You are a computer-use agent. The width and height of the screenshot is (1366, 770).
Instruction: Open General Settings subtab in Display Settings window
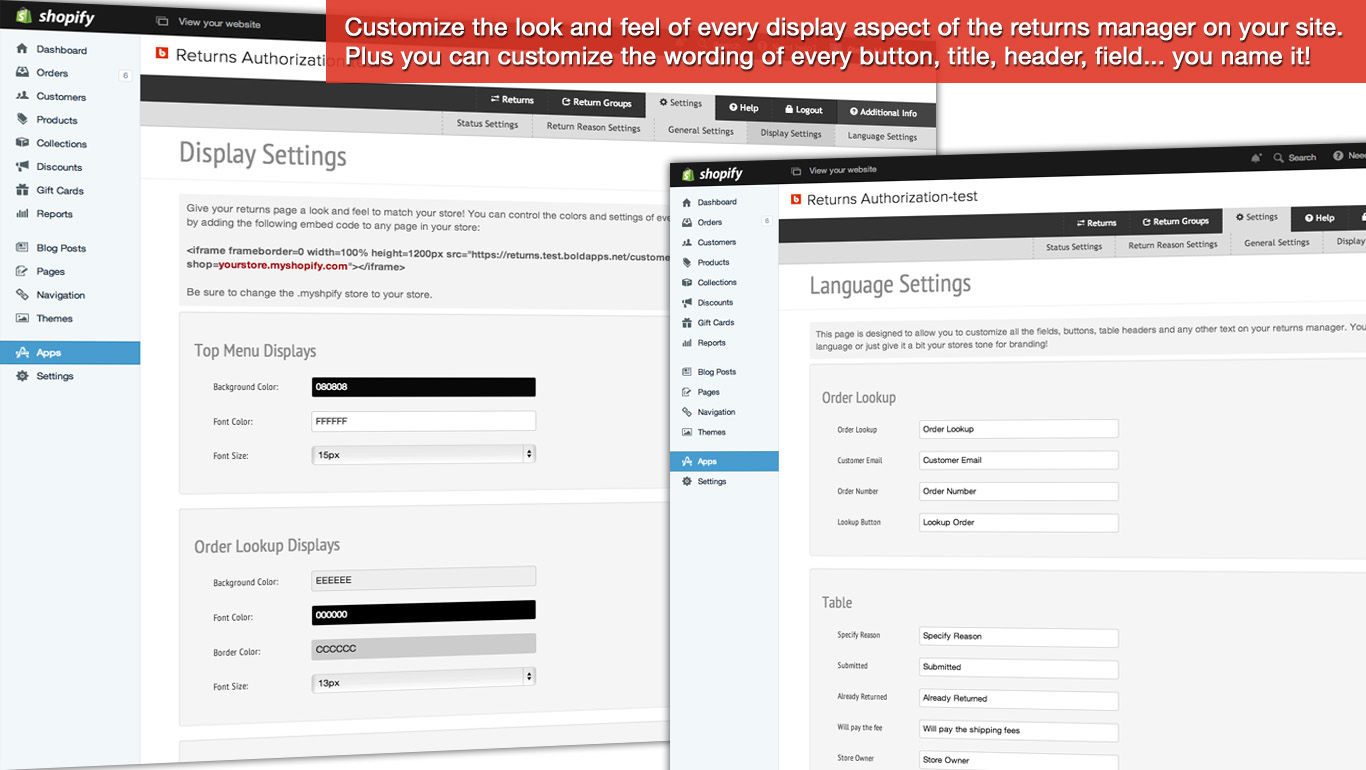700,130
